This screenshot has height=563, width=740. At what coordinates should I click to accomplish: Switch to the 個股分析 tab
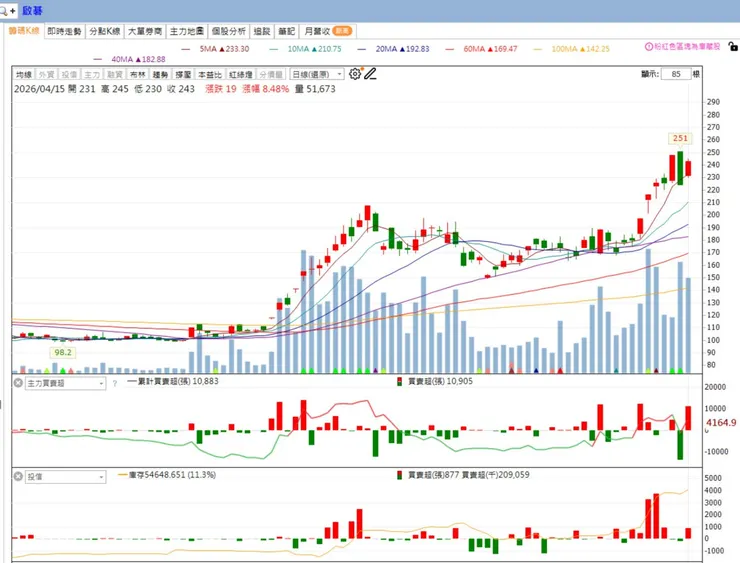coord(228,31)
